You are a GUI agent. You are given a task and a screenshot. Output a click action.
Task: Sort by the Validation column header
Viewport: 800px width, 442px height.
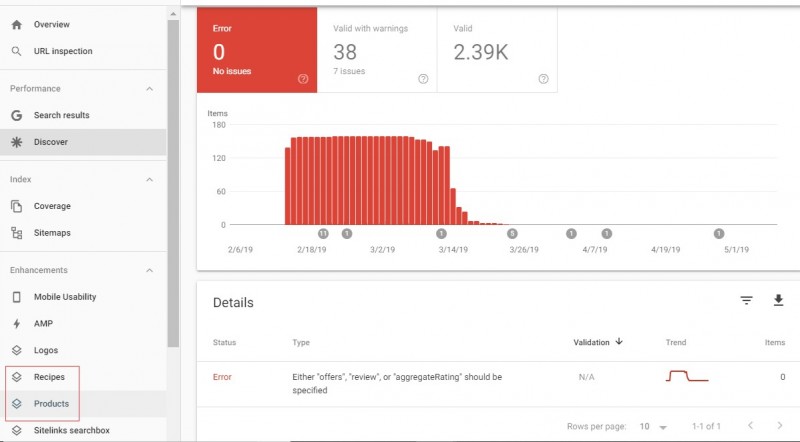tap(598, 342)
